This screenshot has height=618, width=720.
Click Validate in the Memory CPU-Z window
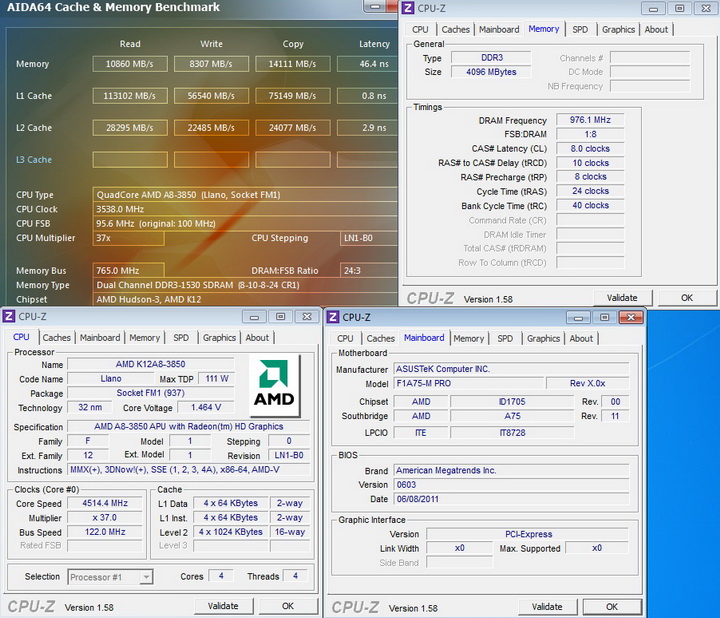pos(622,298)
